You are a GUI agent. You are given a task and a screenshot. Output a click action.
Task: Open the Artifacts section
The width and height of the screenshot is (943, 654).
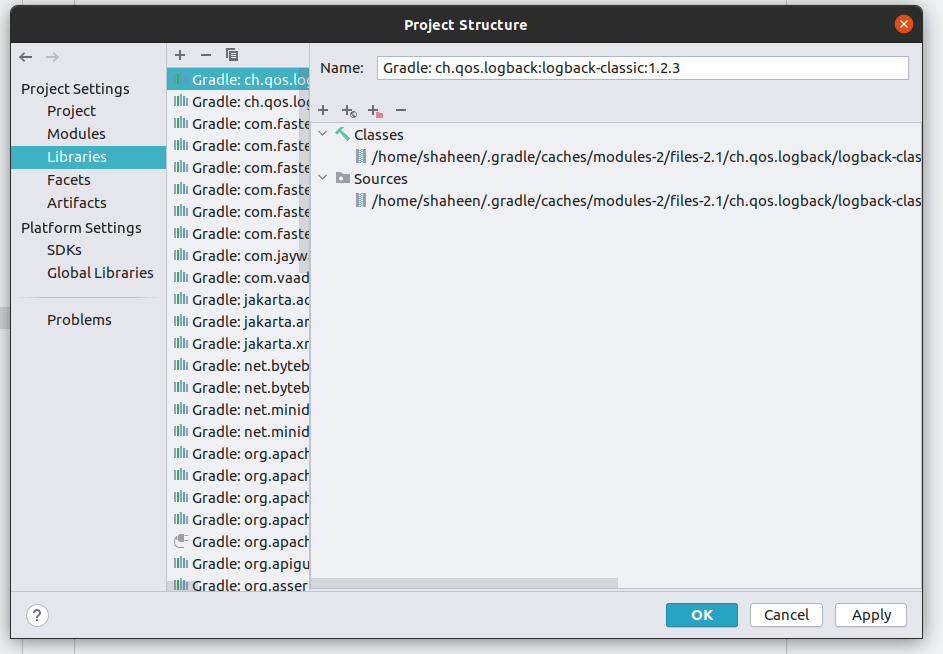tap(77, 203)
